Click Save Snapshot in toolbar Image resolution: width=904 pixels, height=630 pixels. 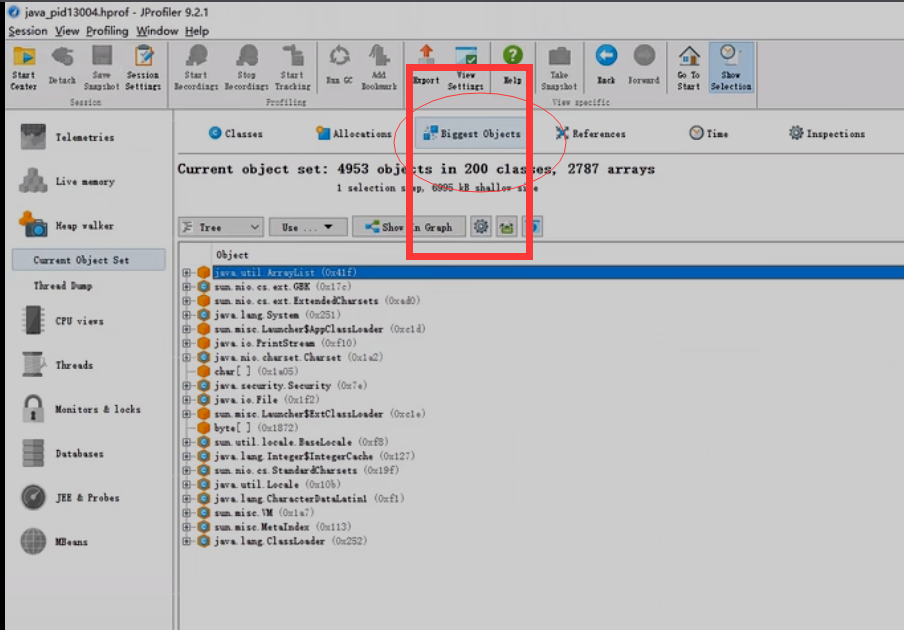click(x=101, y=68)
